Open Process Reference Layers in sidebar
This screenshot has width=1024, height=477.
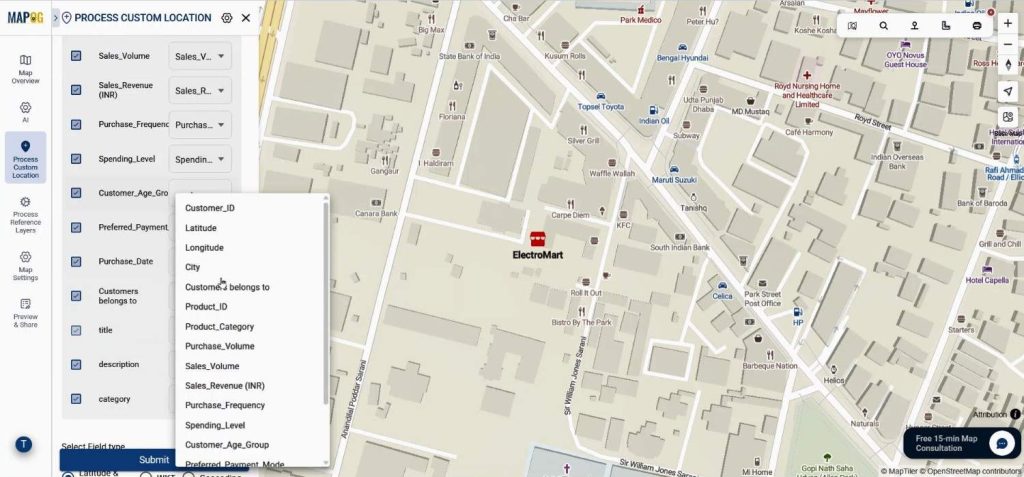coord(25,215)
